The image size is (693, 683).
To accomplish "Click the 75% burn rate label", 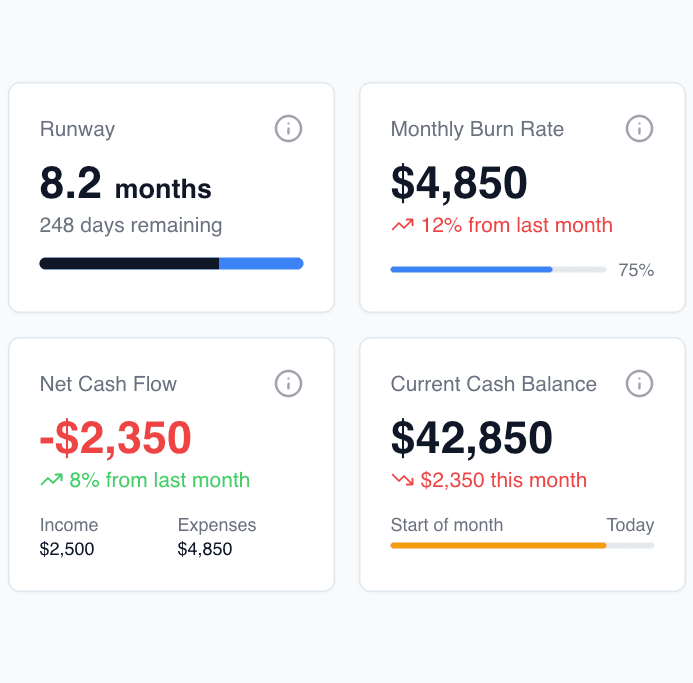I will coord(636,270).
